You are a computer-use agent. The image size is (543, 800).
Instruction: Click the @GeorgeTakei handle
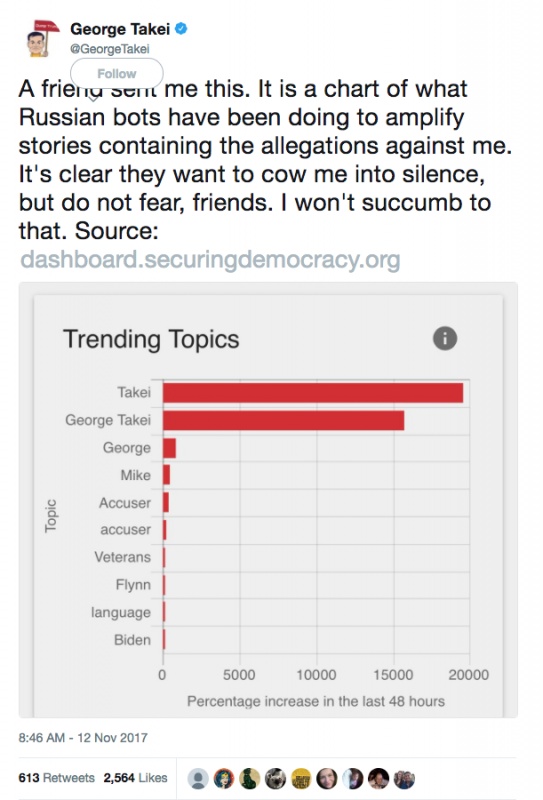110,49
